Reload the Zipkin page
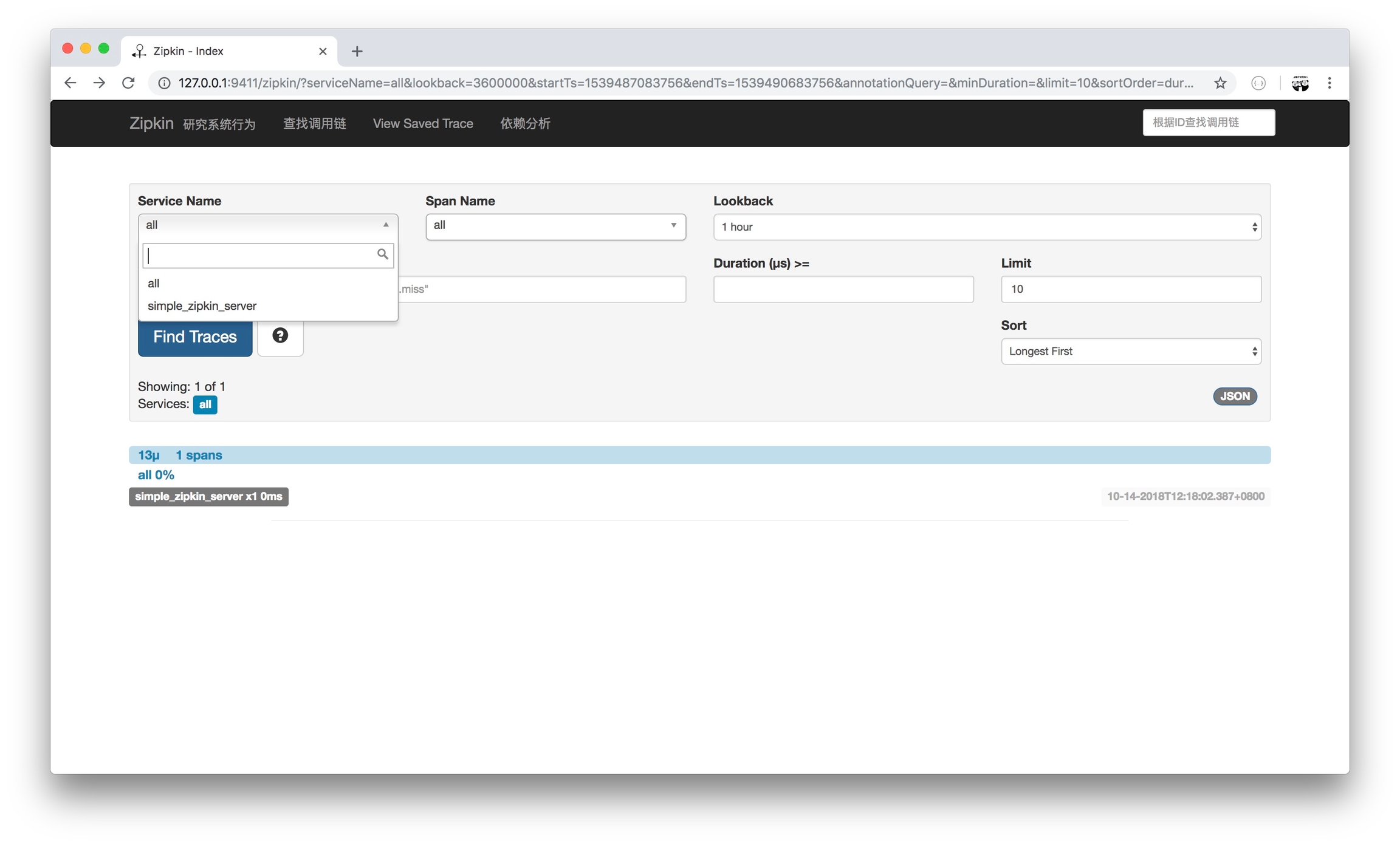 (128, 83)
